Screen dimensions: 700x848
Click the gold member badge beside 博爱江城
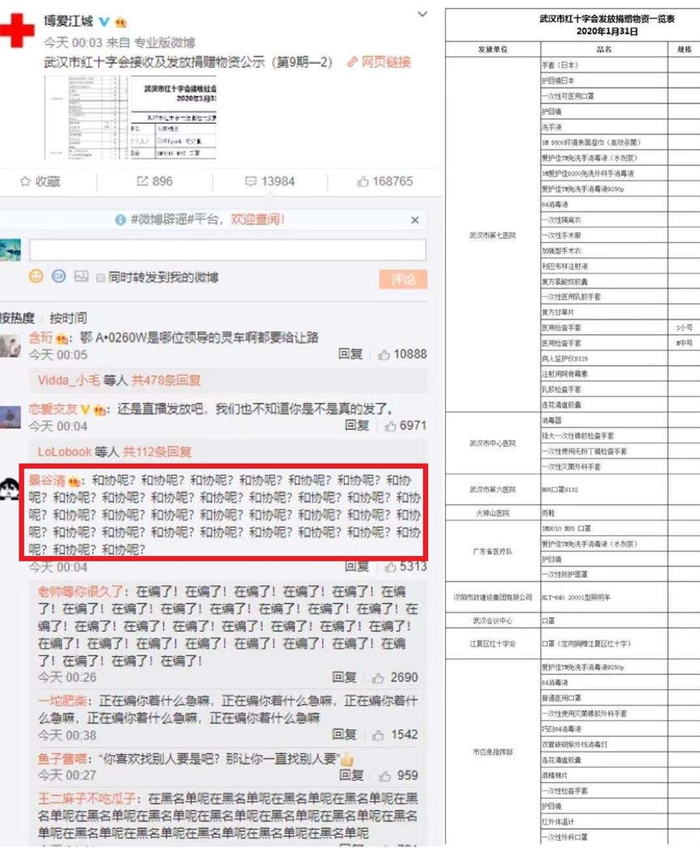tap(121, 22)
